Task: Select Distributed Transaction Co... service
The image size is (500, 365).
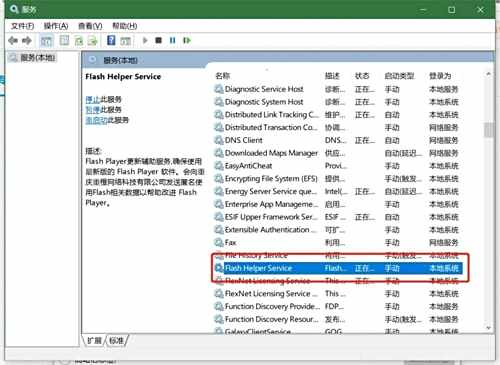Action: coord(271,127)
